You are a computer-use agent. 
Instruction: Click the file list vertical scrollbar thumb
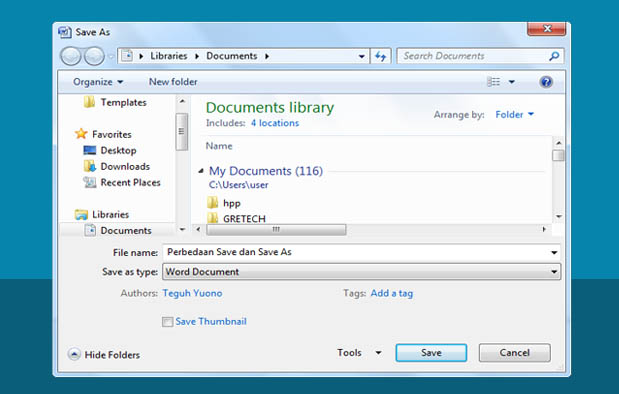pos(558,155)
